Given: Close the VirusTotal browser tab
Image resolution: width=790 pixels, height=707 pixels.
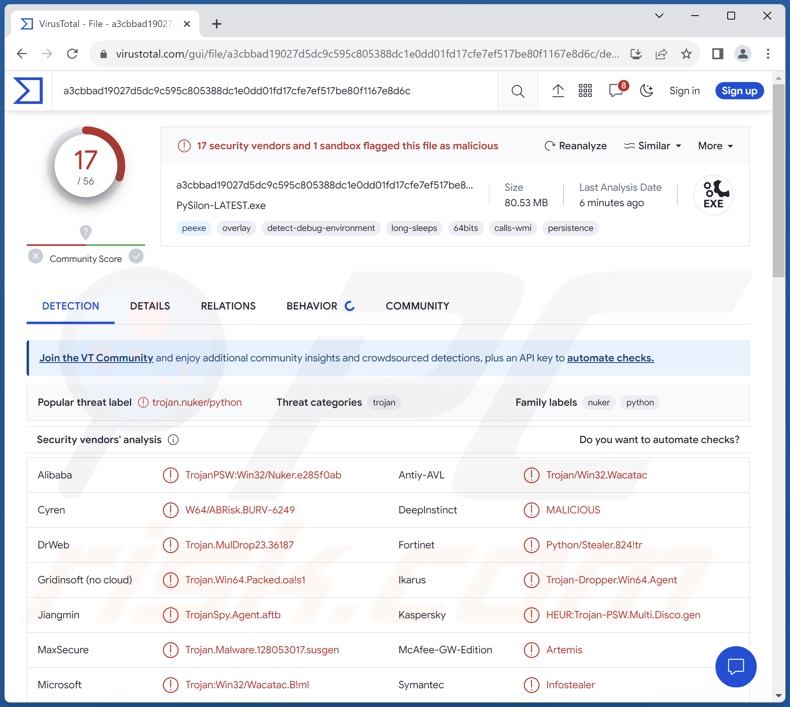Looking at the screenshot, I should 186,24.
